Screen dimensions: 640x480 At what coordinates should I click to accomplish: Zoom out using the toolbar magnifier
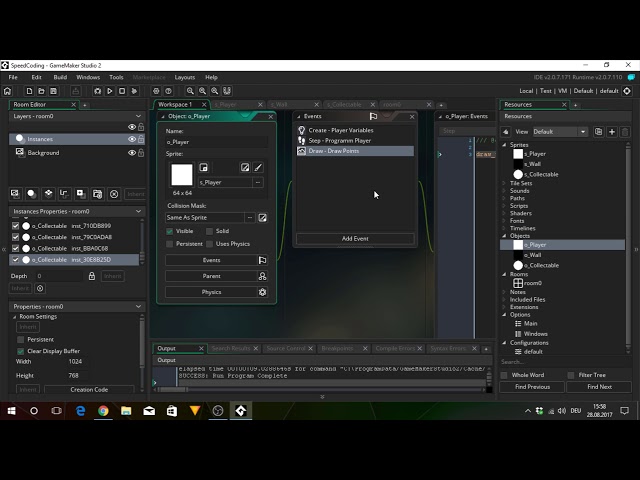coord(190,91)
